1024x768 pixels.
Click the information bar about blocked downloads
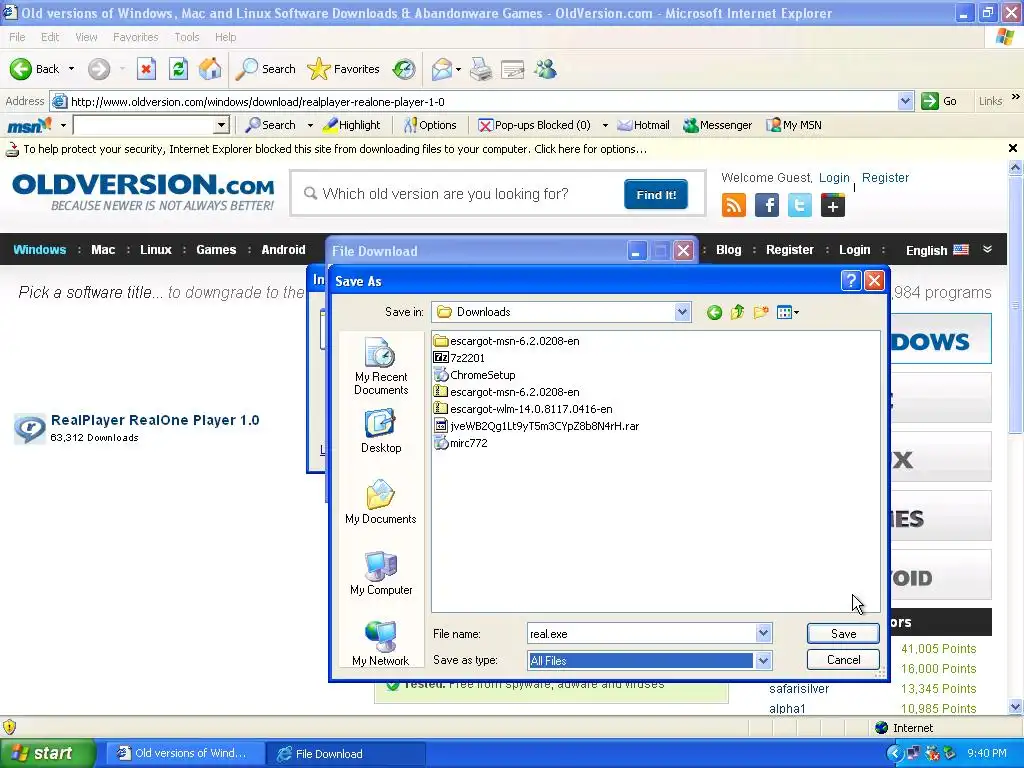tap(504, 149)
